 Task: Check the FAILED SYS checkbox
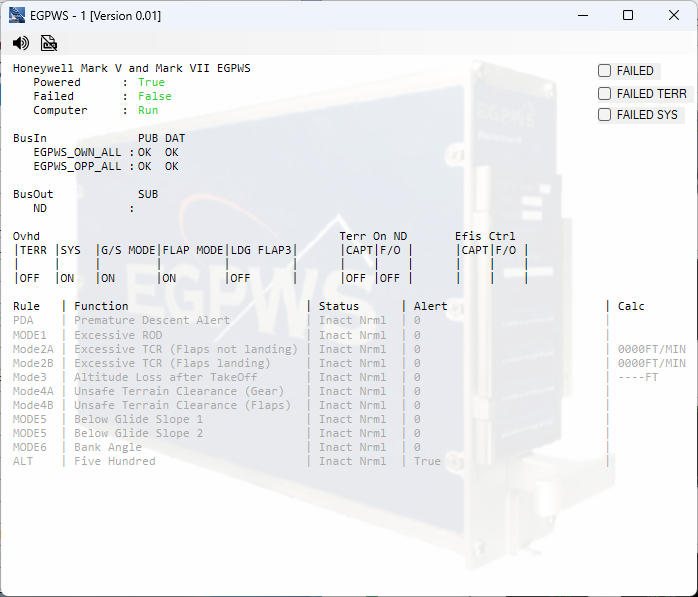605,115
